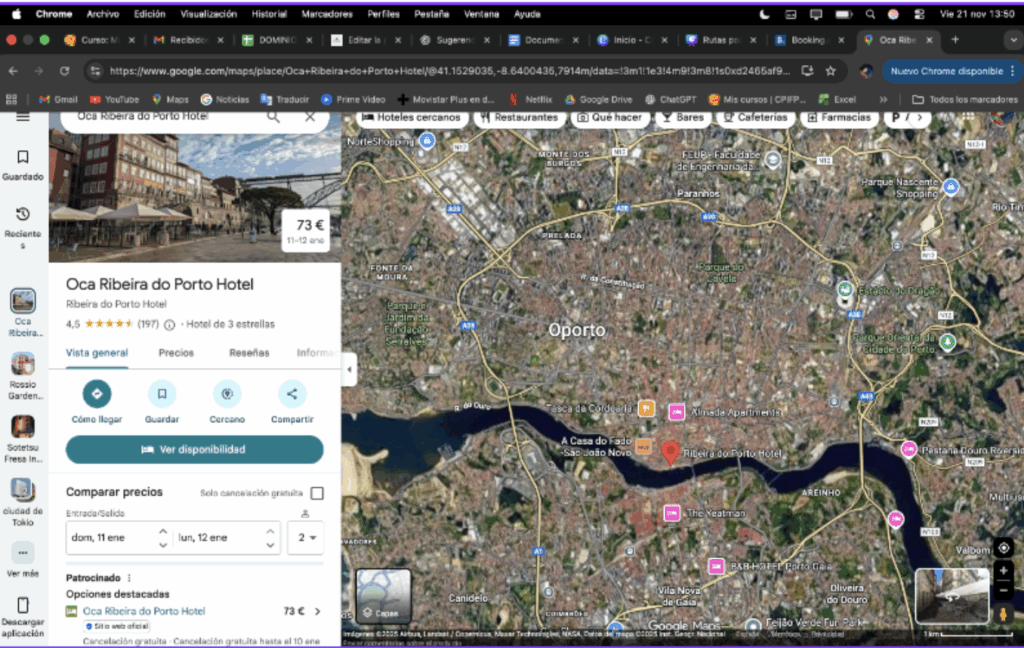
Task: Share the place with Compartir icon
Action: (292, 394)
